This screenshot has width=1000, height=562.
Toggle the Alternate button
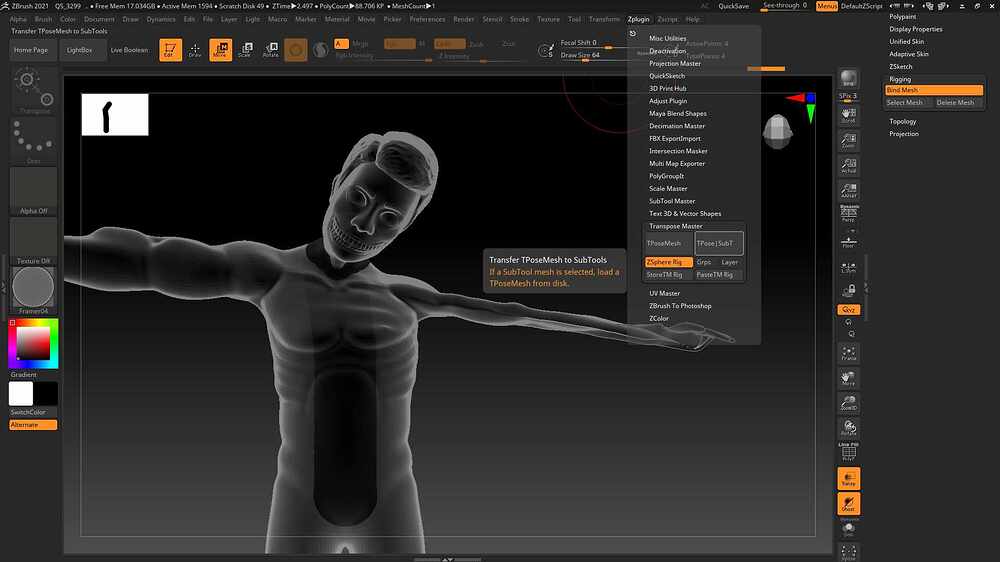(x=33, y=425)
